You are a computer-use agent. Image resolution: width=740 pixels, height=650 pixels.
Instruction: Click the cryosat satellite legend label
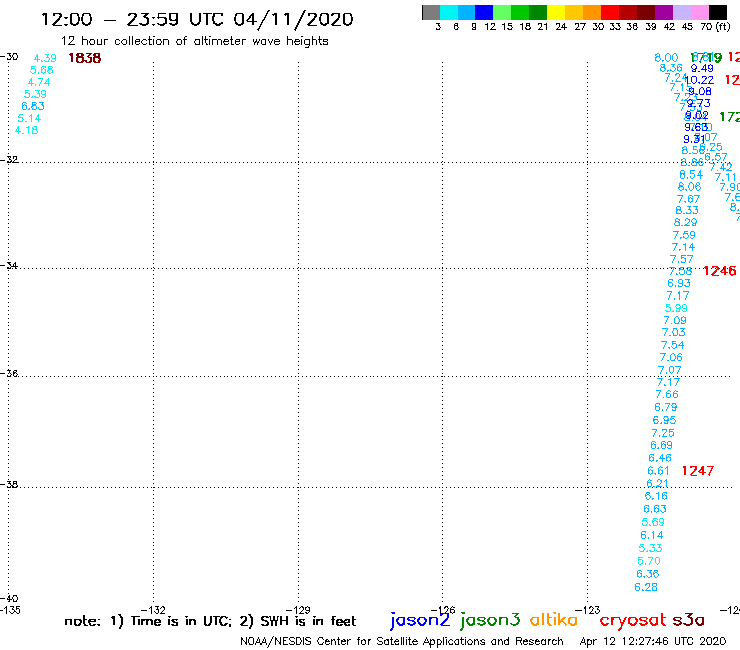point(633,620)
